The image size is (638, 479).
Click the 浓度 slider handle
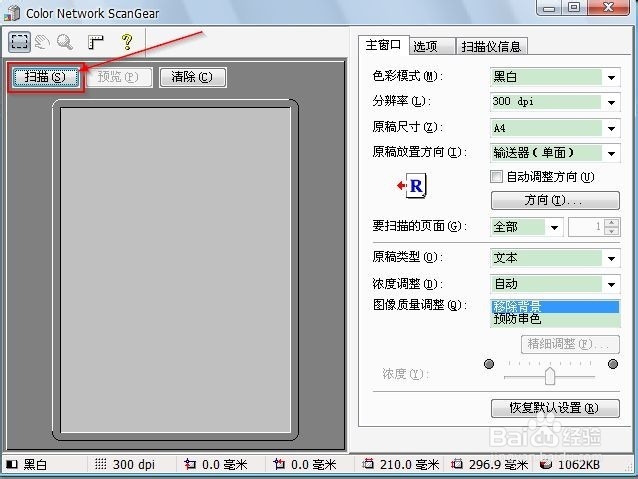pos(550,376)
